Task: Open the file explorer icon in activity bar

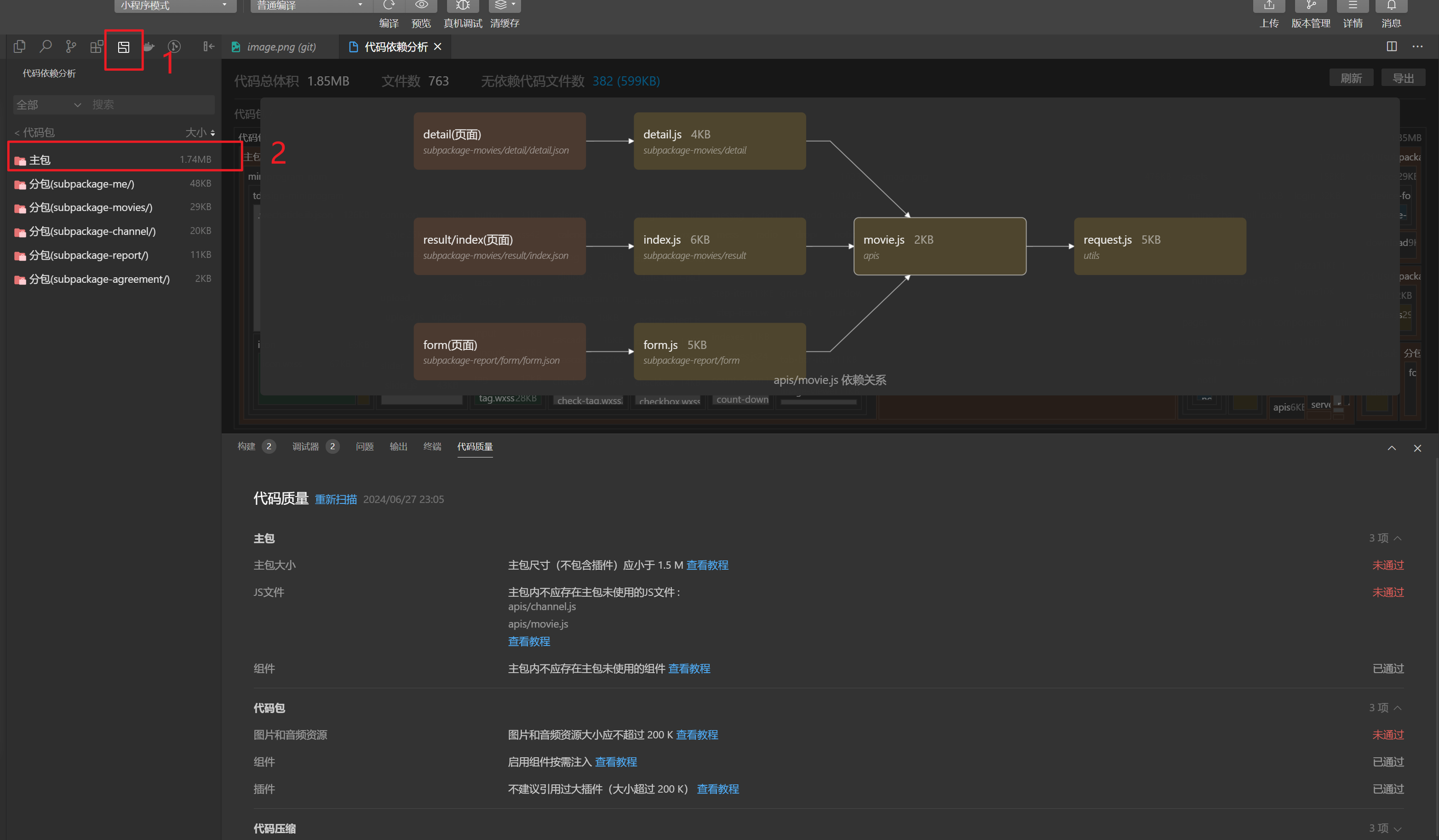Action: 19,46
